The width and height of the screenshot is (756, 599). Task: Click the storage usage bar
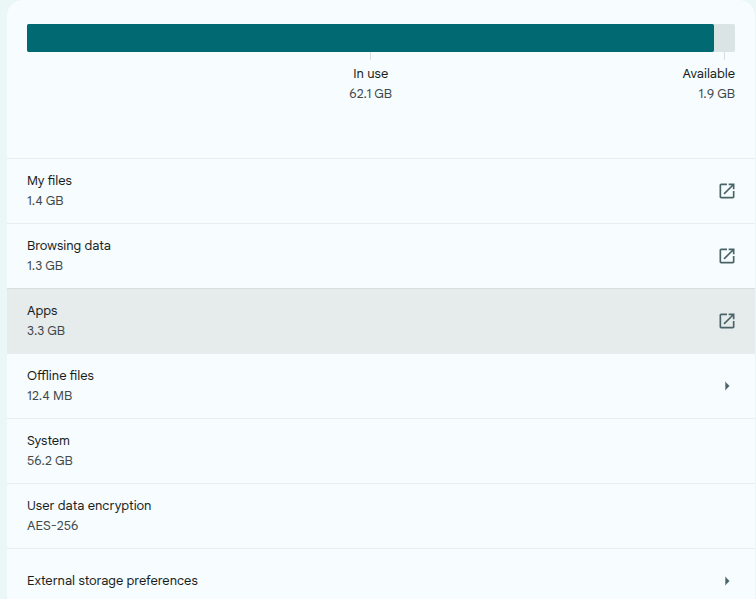tap(381, 38)
